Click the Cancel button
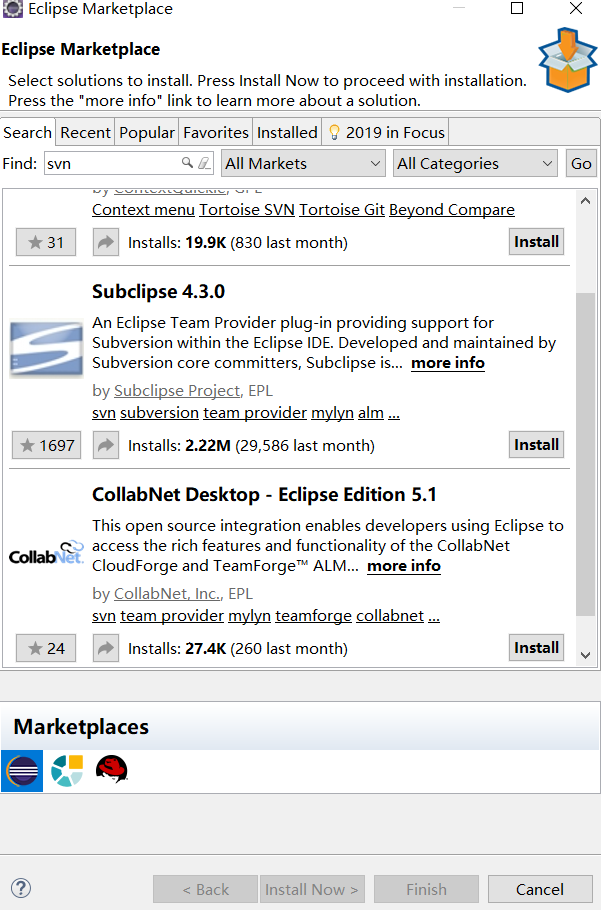Viewport: 601px width, 910px height. 540,889
